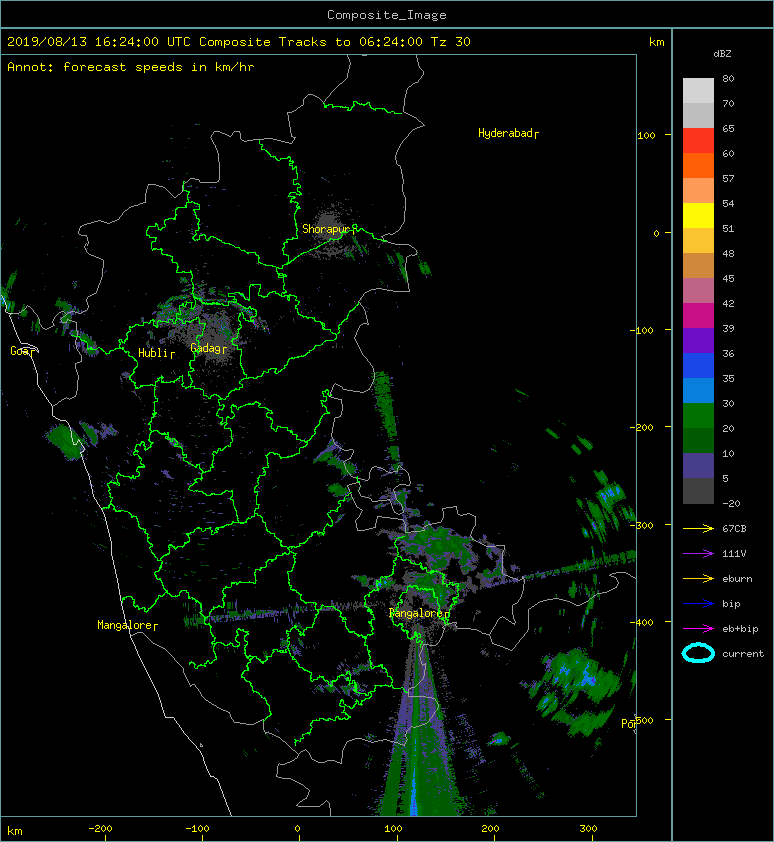
Task: Click the 111V purple arrow legend icon
Action: (698, 554)
